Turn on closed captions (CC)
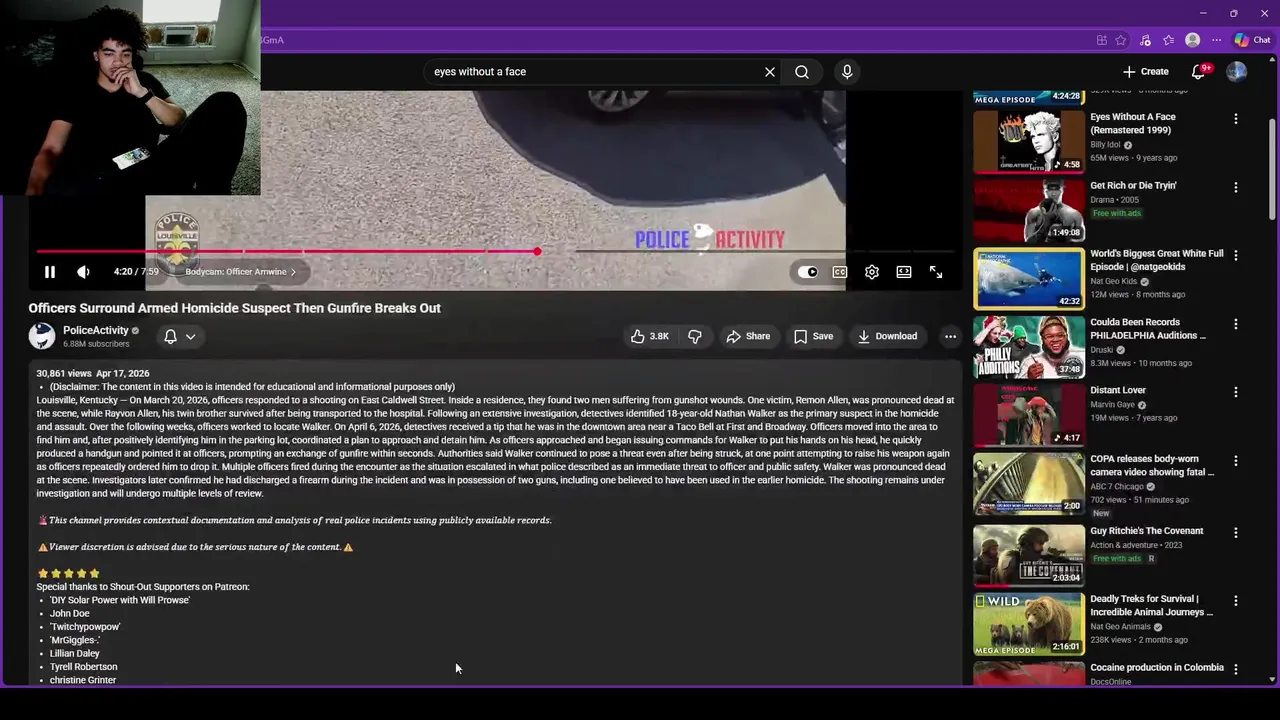This screenshot has width=1280, height=720. [x=840, y=272]
